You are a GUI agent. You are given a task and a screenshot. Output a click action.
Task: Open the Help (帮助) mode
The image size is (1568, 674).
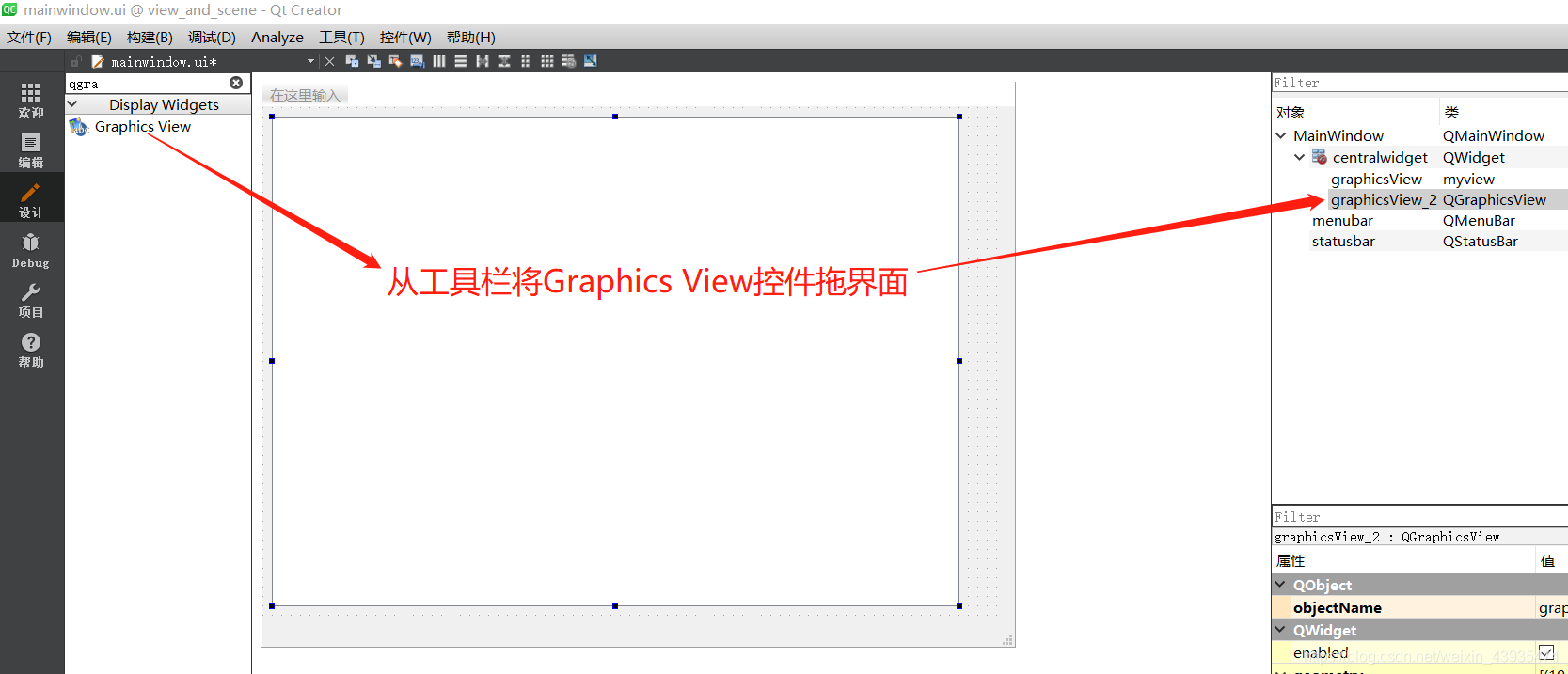pos(31,349)
